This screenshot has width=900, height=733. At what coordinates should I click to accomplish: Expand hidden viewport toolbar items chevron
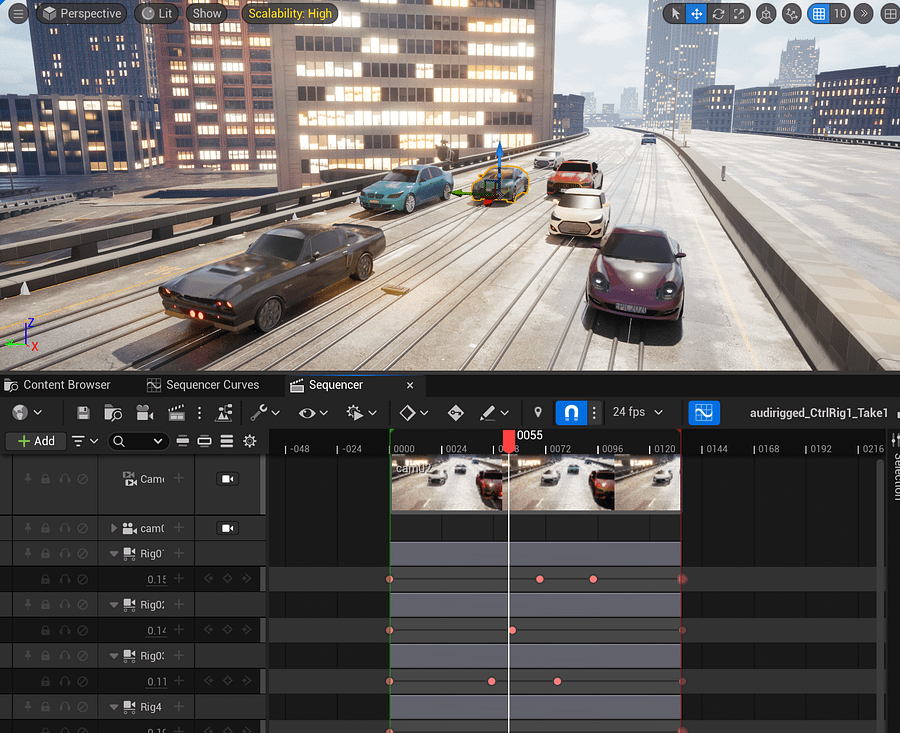click(863, 13)
